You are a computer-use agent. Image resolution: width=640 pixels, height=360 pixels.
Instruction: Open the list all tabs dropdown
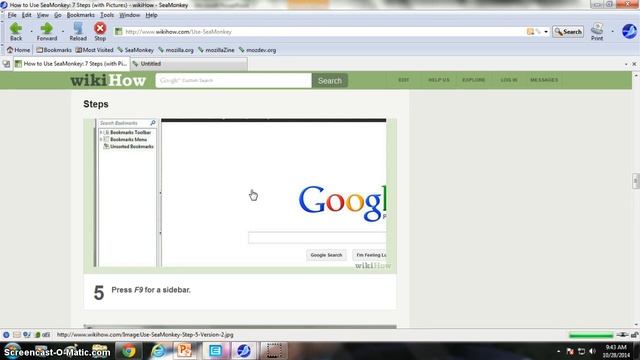[x=626, y=64]
